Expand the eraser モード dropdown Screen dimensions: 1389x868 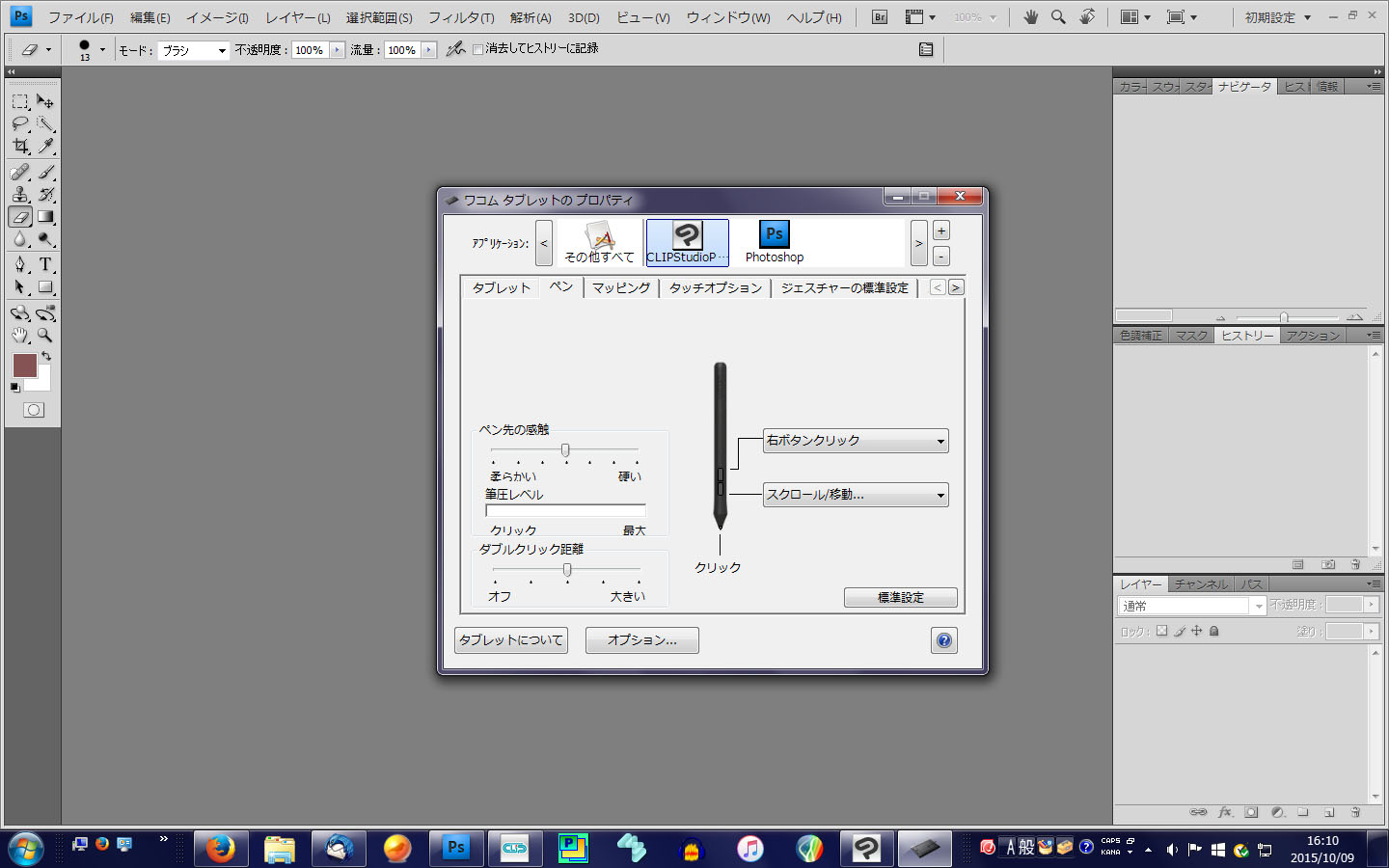(194, 50)
